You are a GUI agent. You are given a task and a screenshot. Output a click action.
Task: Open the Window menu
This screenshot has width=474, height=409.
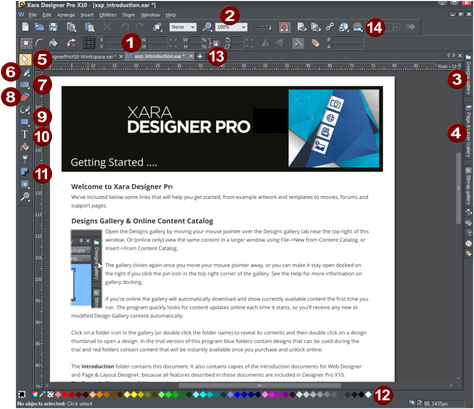coord(150,15)
